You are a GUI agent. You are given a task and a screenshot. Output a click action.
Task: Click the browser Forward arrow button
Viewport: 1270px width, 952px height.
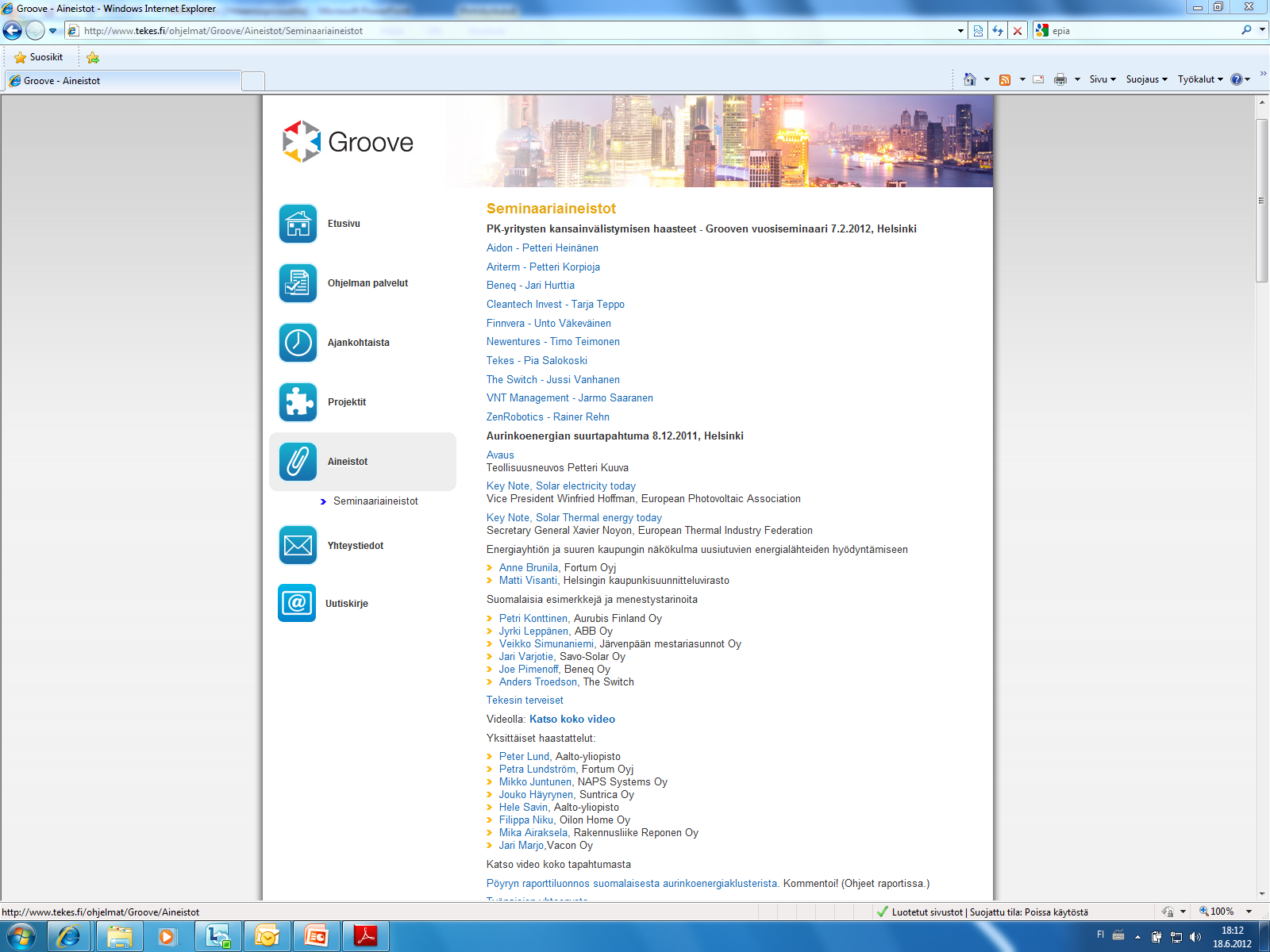[x=35, y=31]
